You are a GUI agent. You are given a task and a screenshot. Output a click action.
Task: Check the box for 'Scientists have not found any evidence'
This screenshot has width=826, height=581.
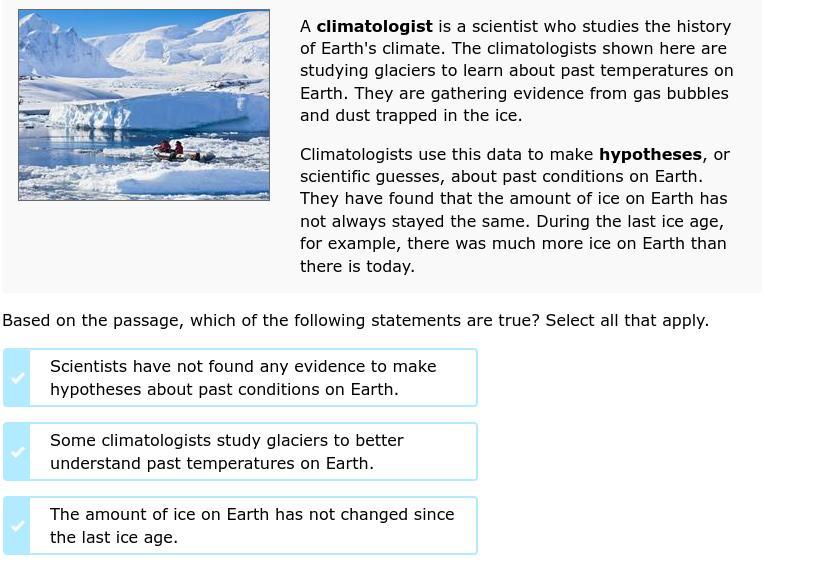17,378
